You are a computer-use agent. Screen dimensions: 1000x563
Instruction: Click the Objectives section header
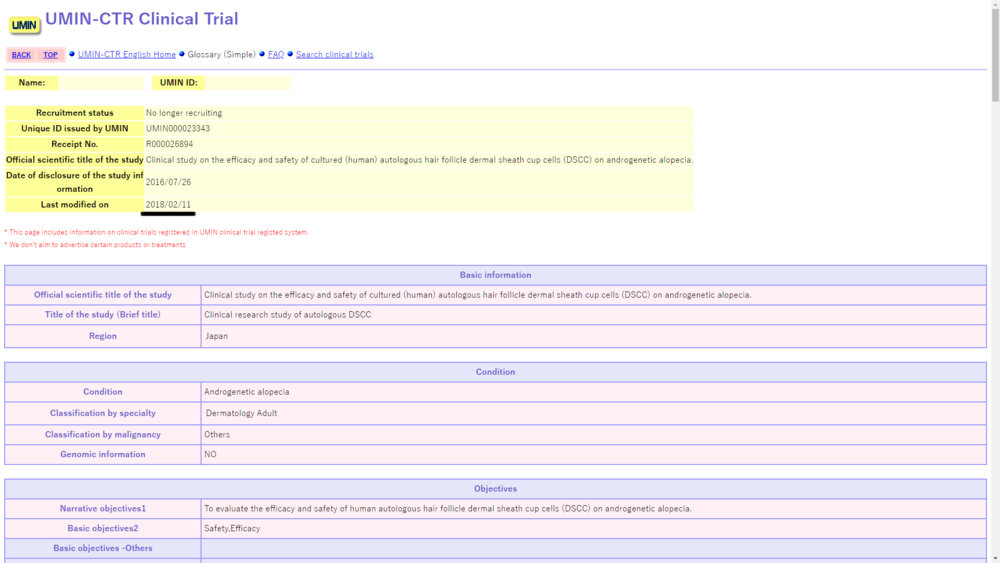tap(495, 489)
